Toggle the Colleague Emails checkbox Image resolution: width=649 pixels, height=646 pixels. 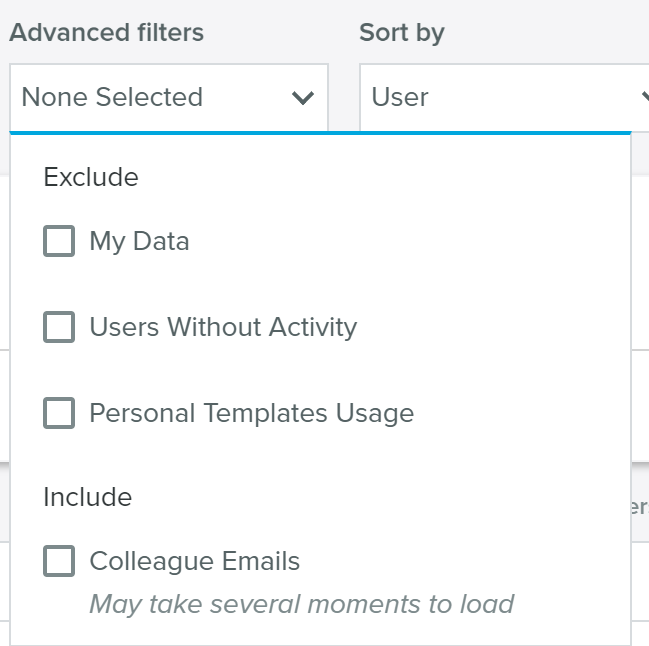point(59,561)
